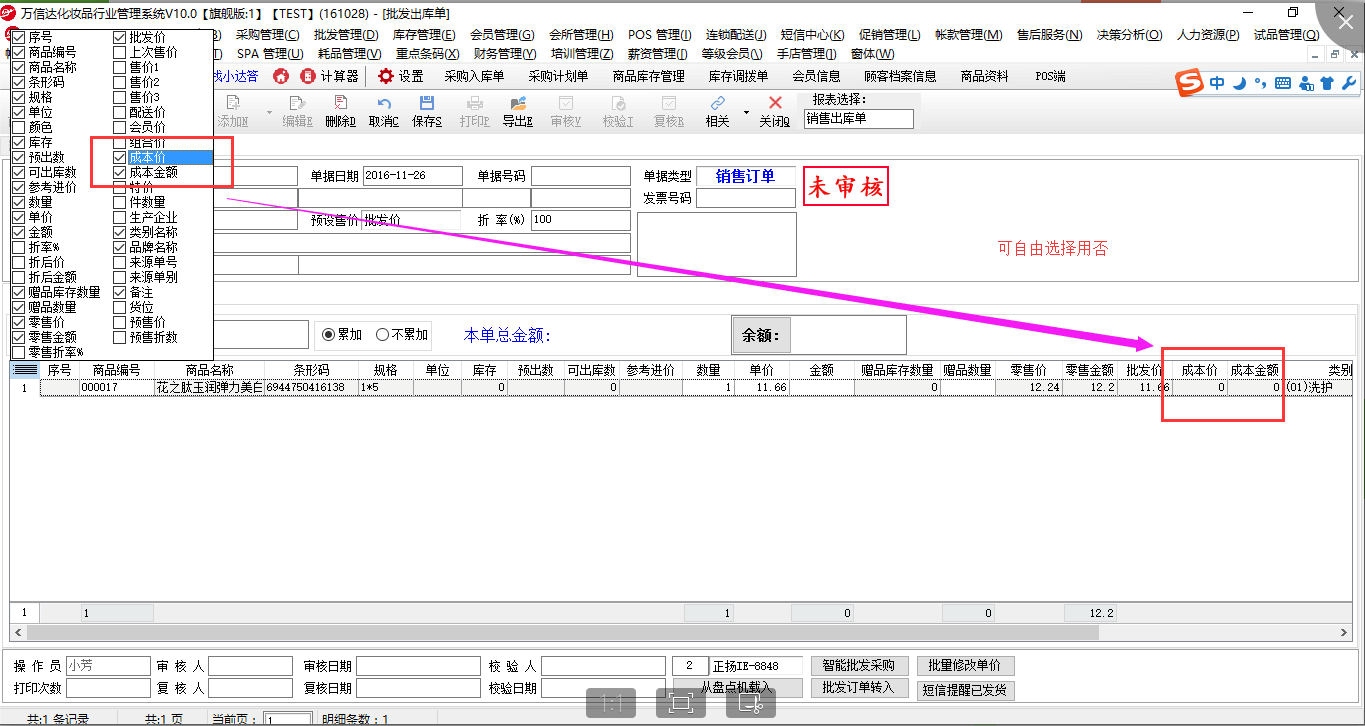Viewport: 1365px width, 726px height.
Task: Open the 财务管理(Y) menu
Action: pyautogui.click(x=505, y=54)
